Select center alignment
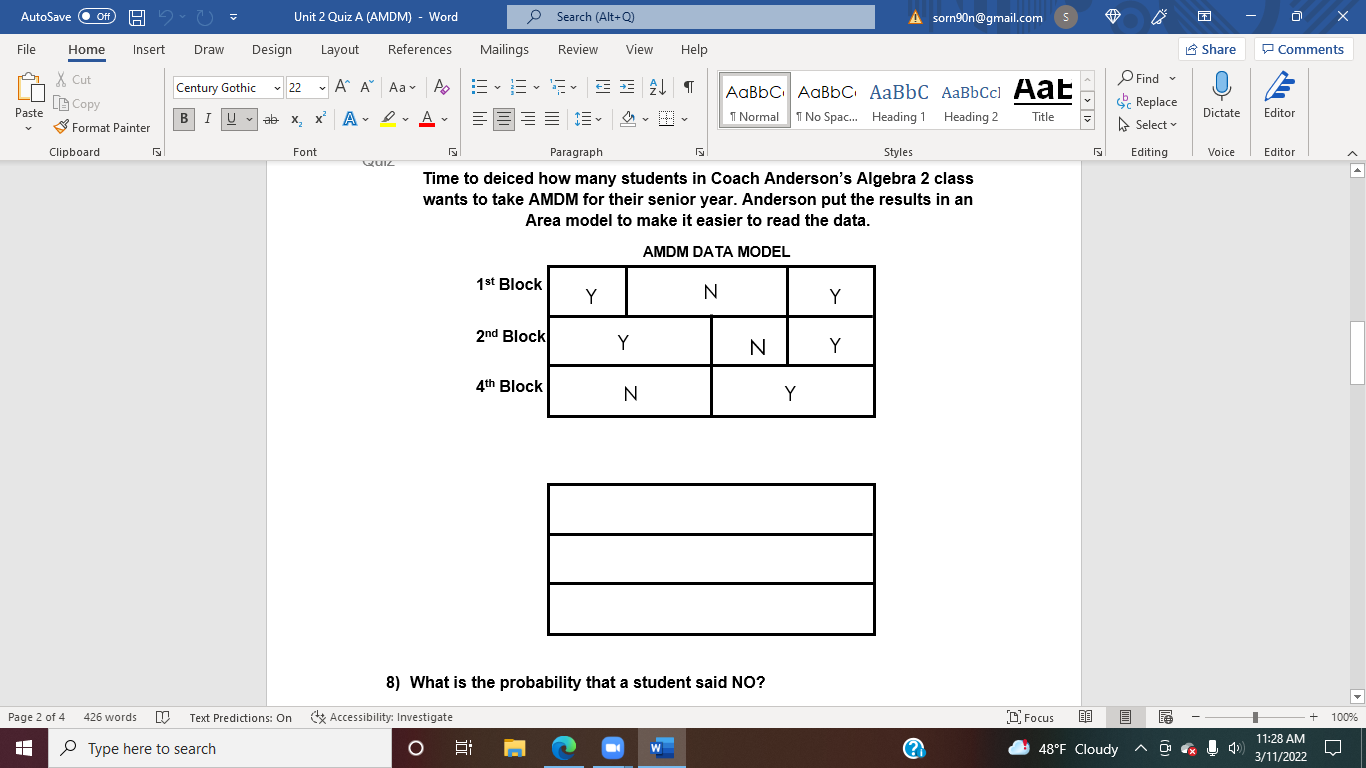This screenshot has width=1366, height=768. [505, 119]
